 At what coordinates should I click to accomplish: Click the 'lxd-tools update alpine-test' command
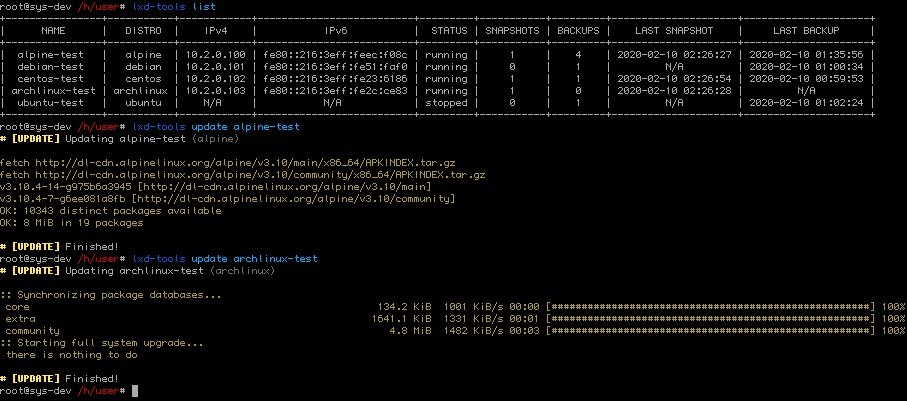click(216, 127)
